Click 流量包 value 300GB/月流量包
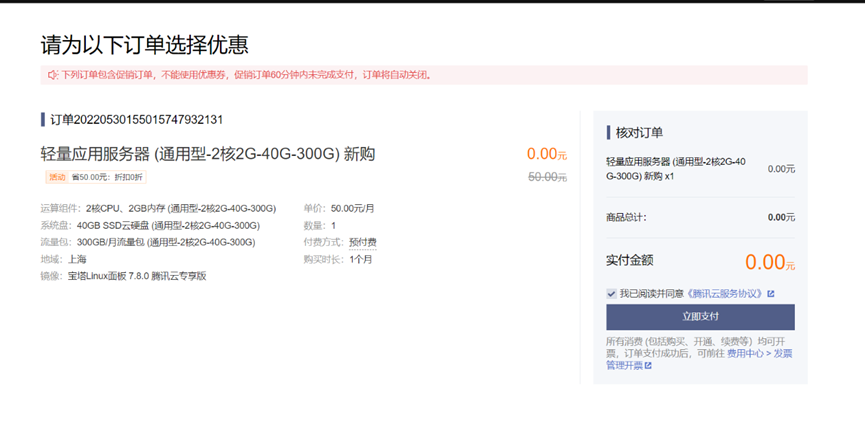Screen dimensions: 865x431 (166, 242)
